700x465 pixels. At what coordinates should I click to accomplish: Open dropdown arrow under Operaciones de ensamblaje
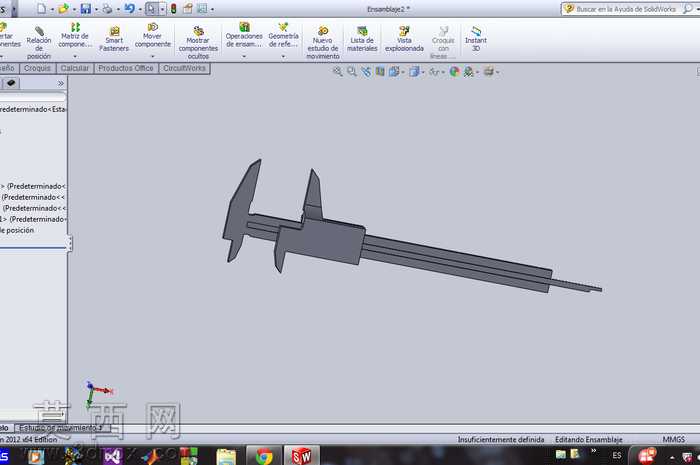tap(244, 56)
